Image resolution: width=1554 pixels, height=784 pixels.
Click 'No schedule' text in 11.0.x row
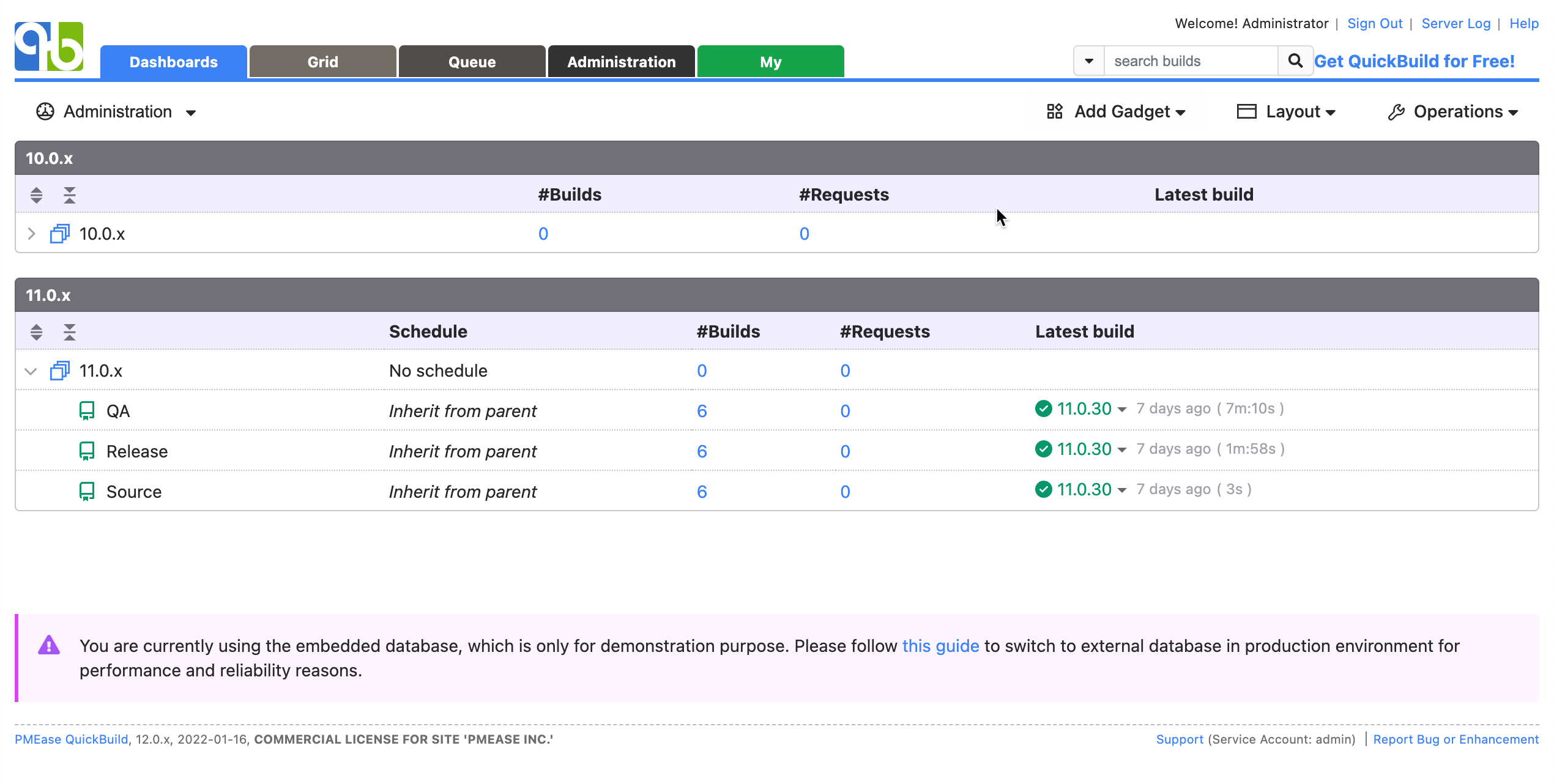(438, 371)
